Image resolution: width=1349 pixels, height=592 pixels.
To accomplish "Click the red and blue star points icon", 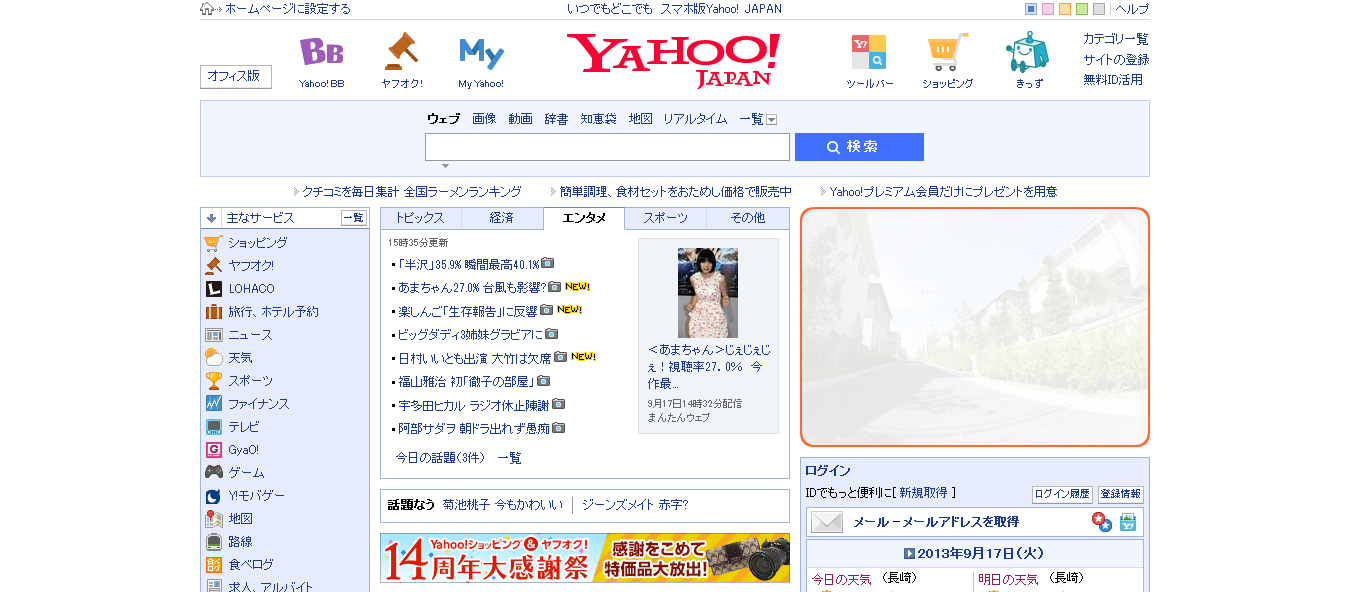I will (x=1101, y=522).
